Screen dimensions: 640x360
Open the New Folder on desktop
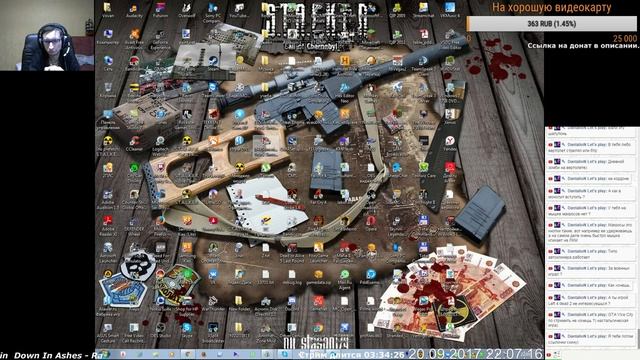(239, 304)
